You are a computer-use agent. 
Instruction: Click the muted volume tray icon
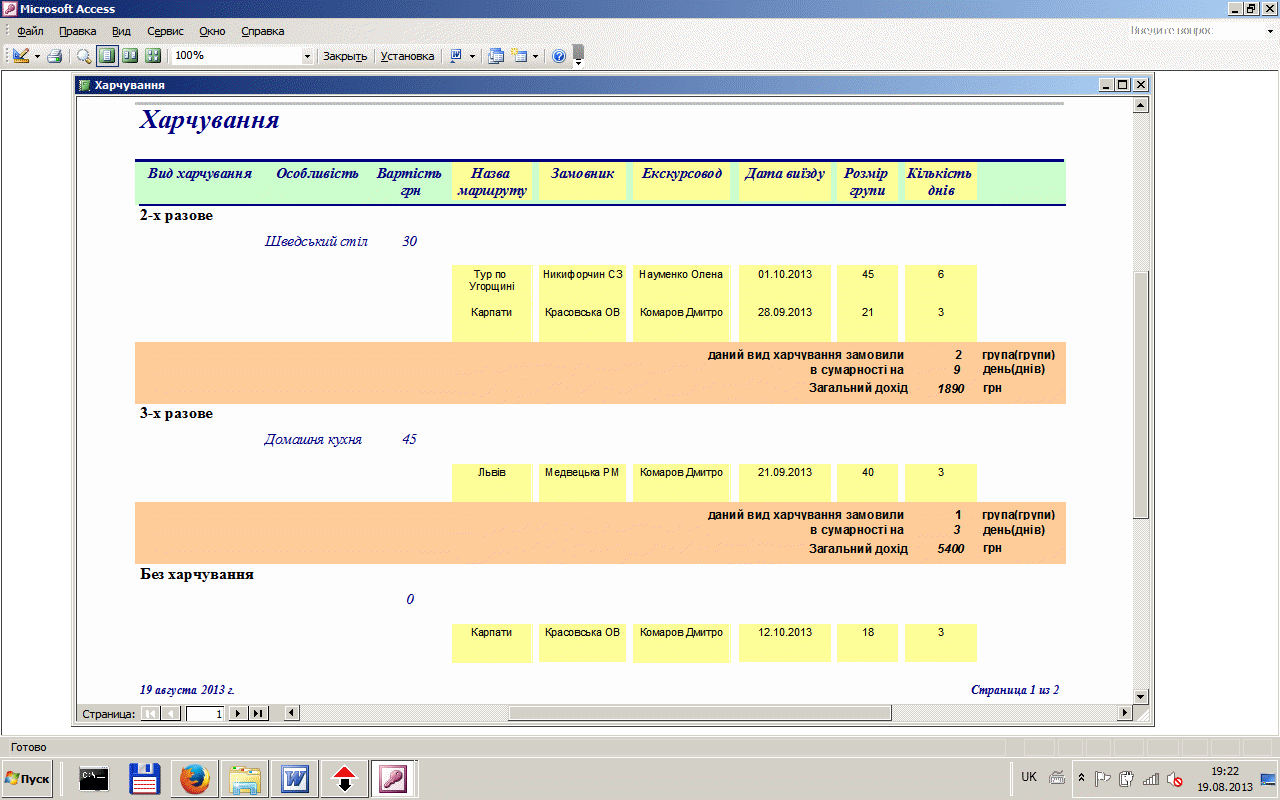[x=1175, y=779]
